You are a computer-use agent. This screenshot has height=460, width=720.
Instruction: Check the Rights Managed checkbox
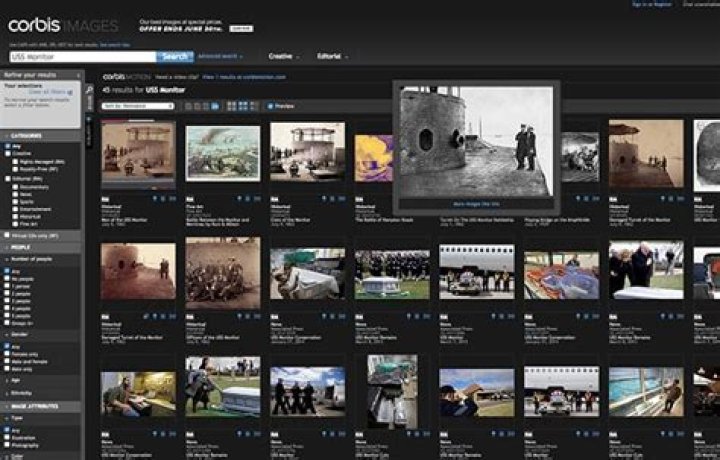(15, 162)
